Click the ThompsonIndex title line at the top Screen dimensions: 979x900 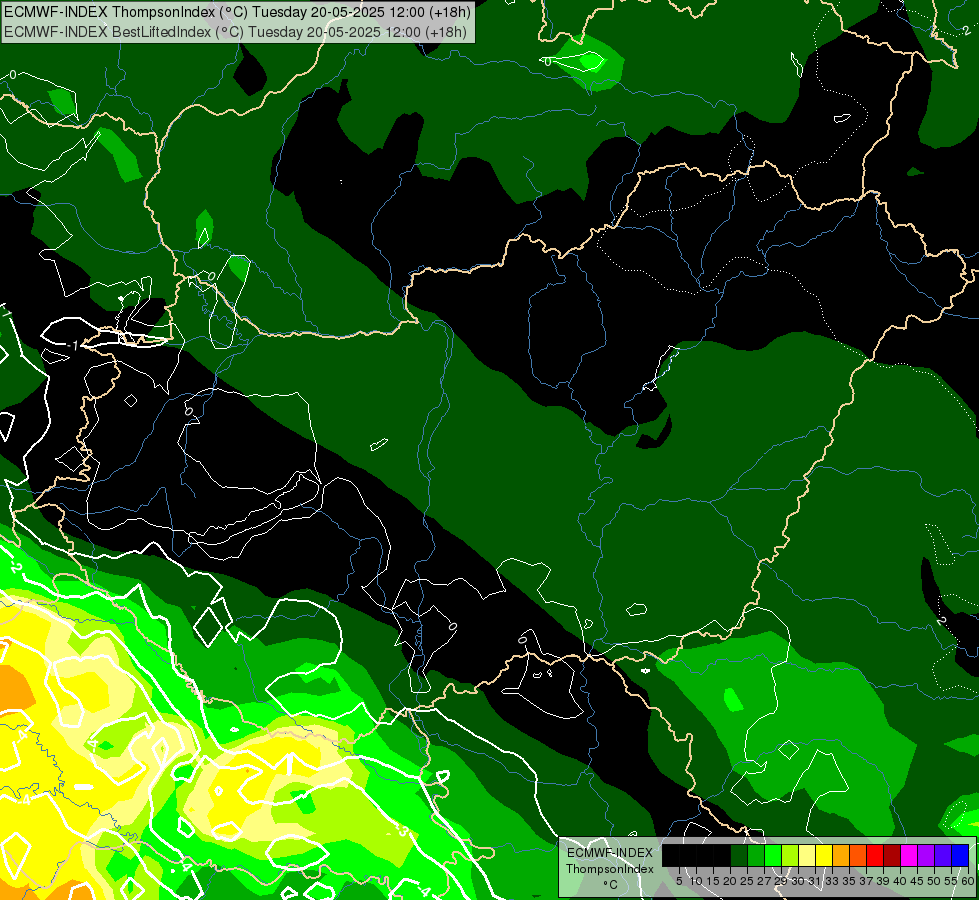coord(237,12)
